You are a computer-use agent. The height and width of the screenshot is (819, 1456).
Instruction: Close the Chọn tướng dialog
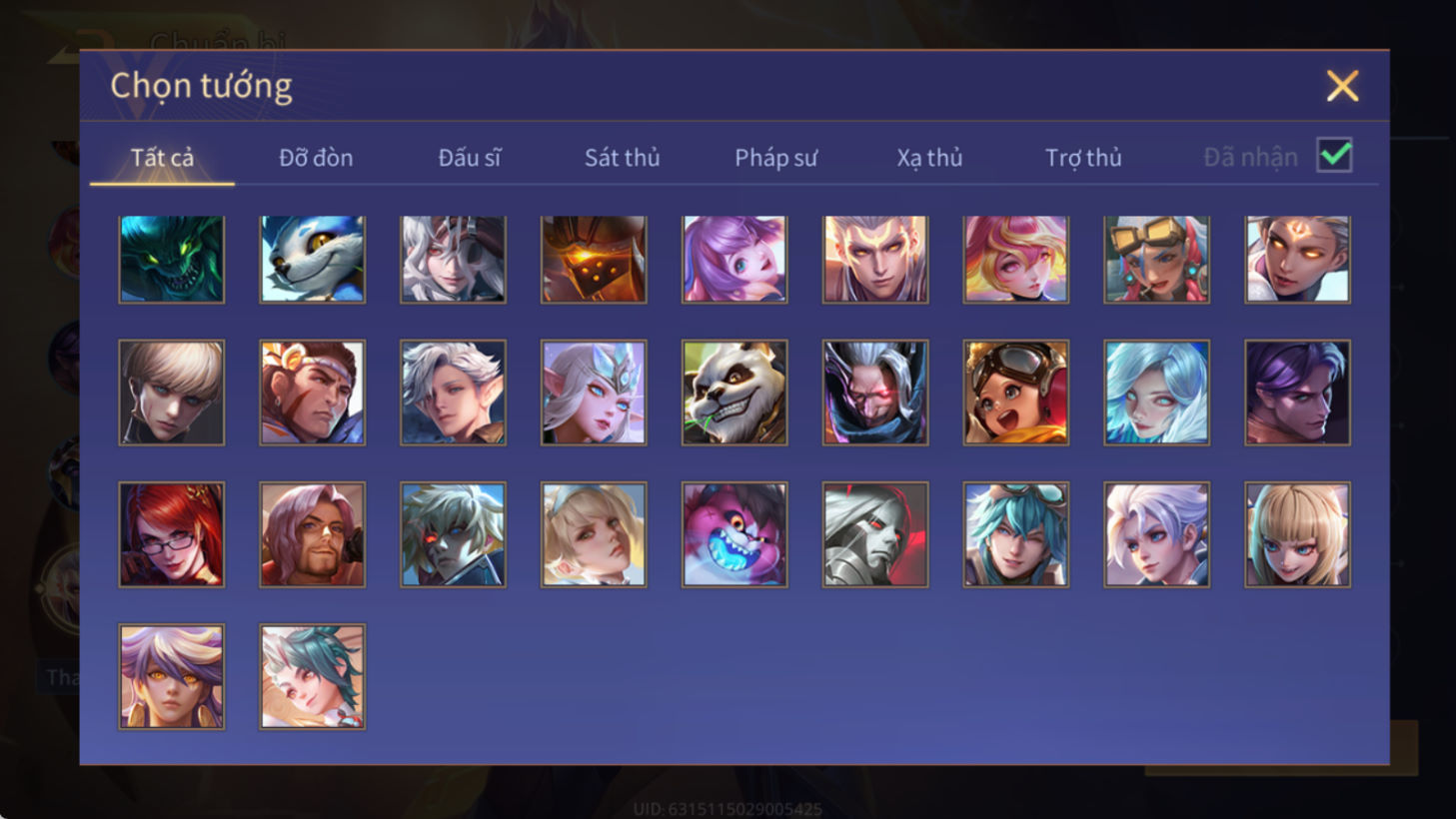pos(1342,86)
